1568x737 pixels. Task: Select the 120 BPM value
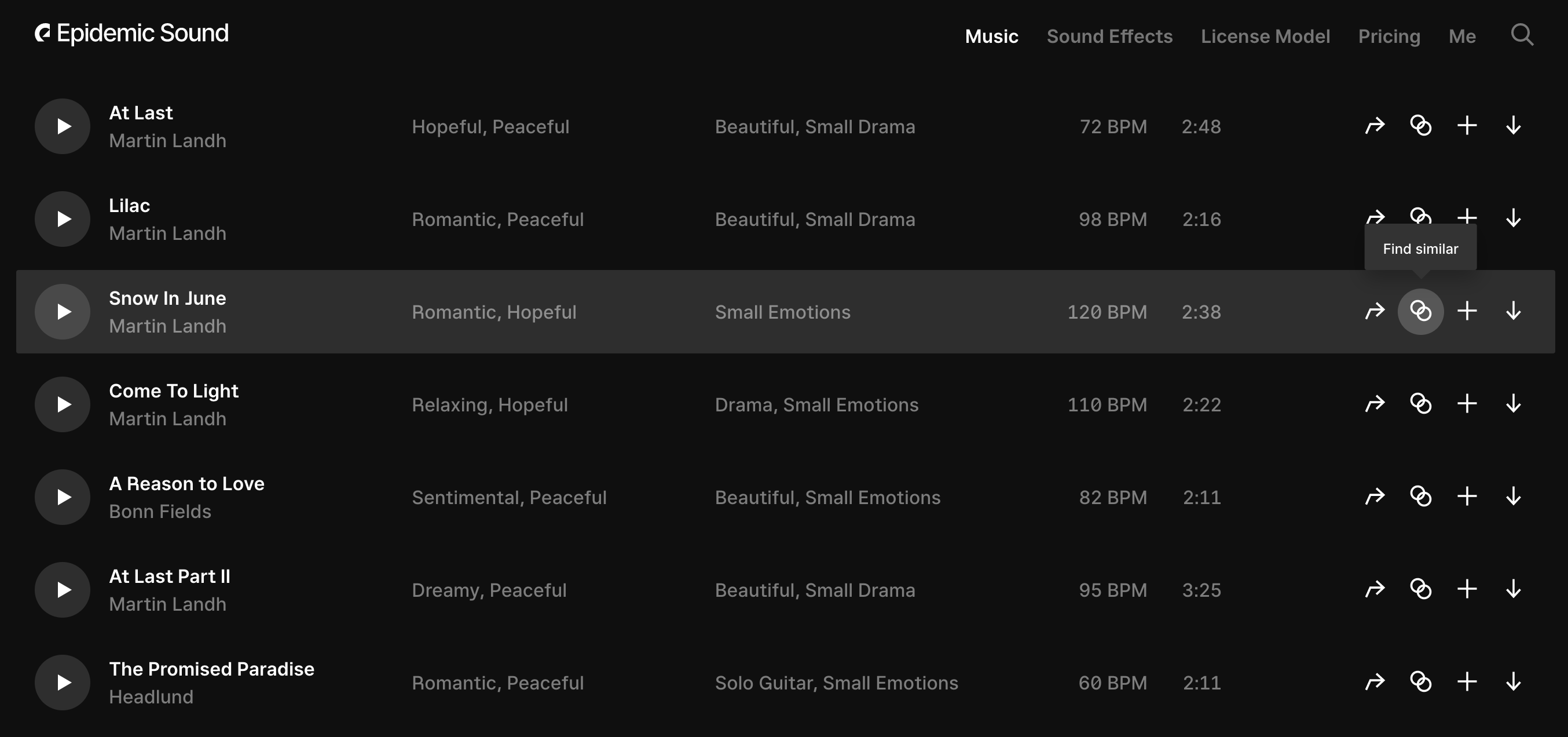coord(1107,312)
